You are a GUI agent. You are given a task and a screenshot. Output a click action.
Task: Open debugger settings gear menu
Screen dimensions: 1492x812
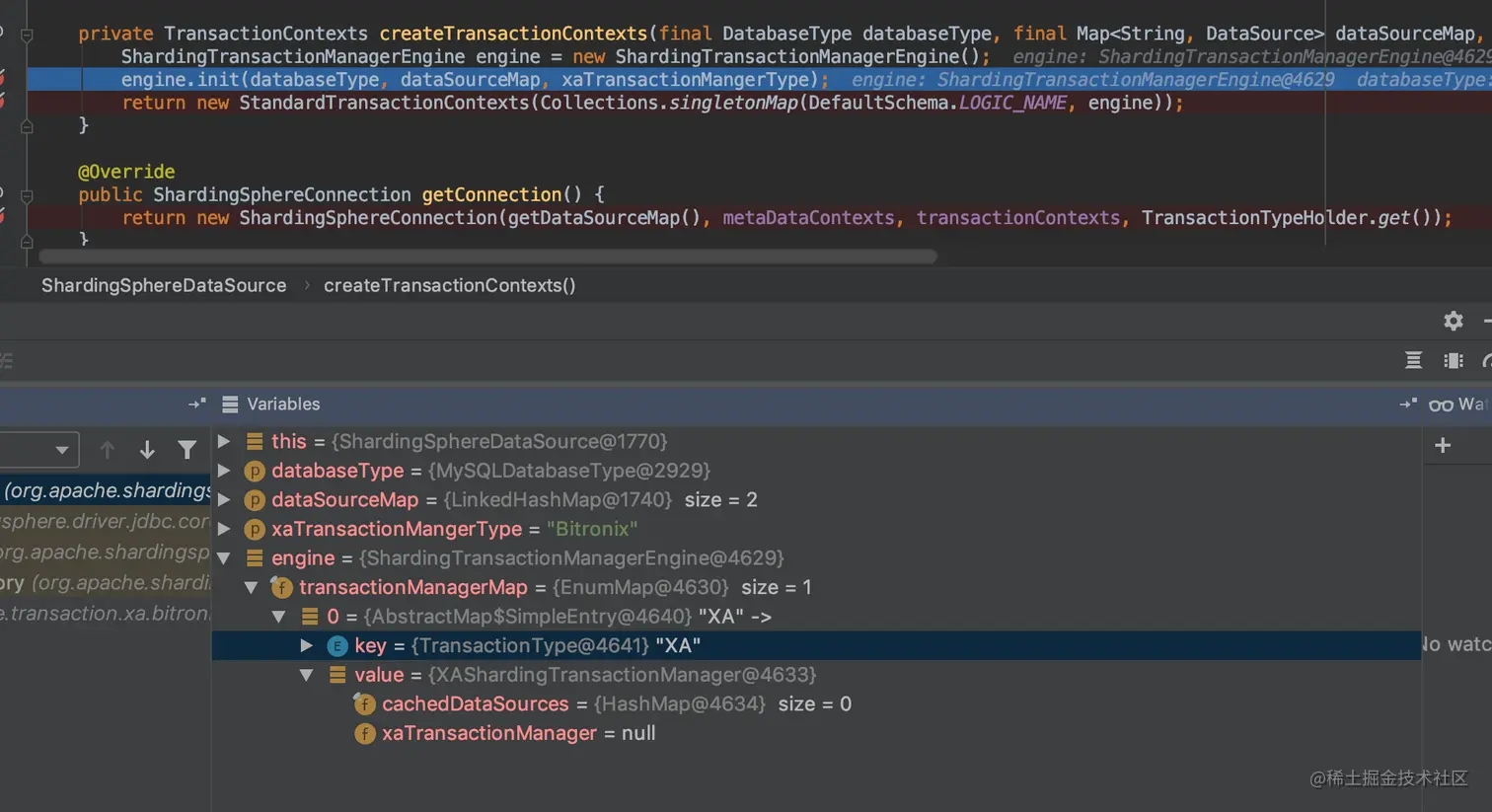1453,321
